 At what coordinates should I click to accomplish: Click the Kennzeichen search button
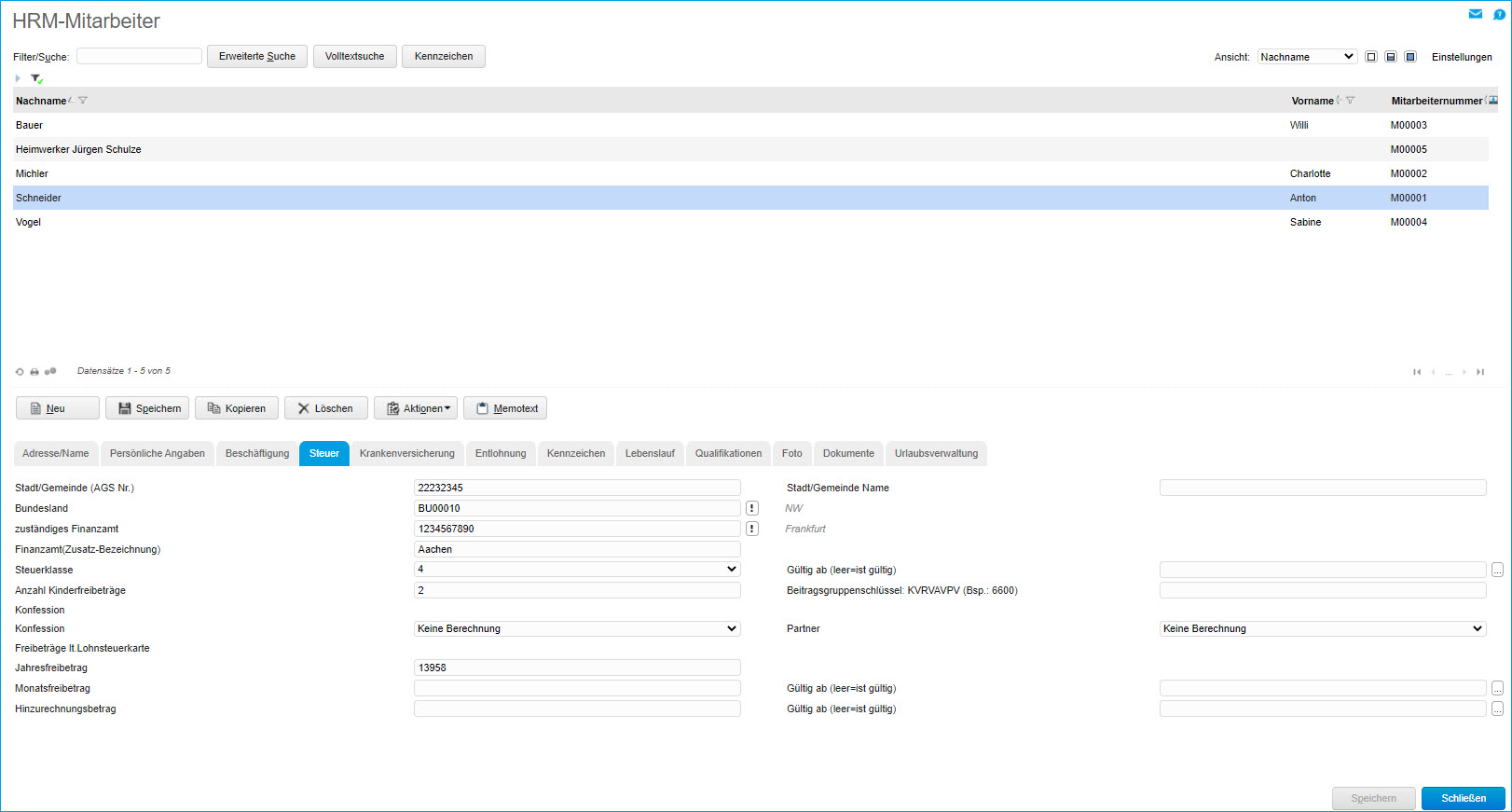[x=444, y=56]
